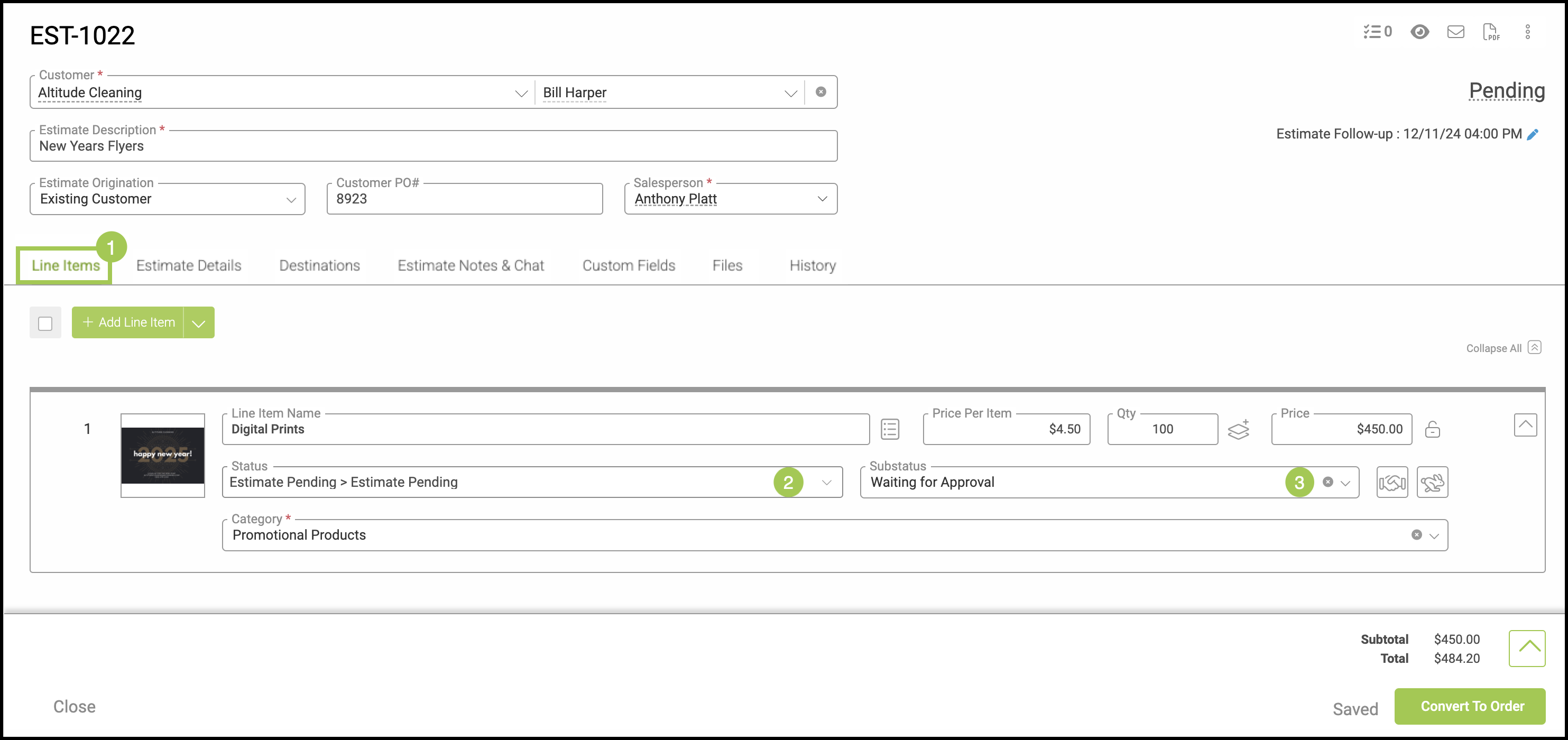Screen dimensions: 1568x740
Task: Export estimate via PDF icon
Action: [x=1491, y=32]
